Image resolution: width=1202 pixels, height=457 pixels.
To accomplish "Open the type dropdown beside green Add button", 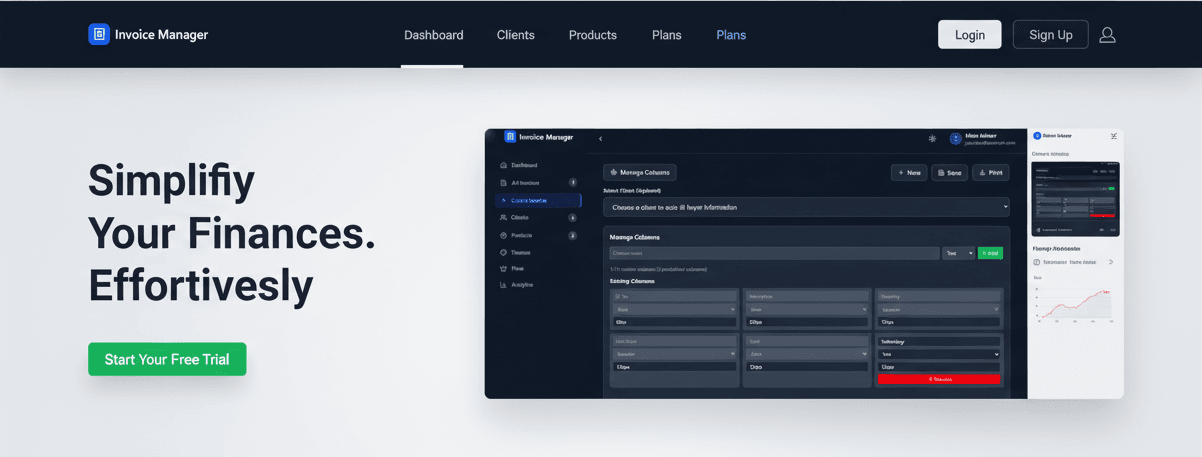I will point(958,254).
